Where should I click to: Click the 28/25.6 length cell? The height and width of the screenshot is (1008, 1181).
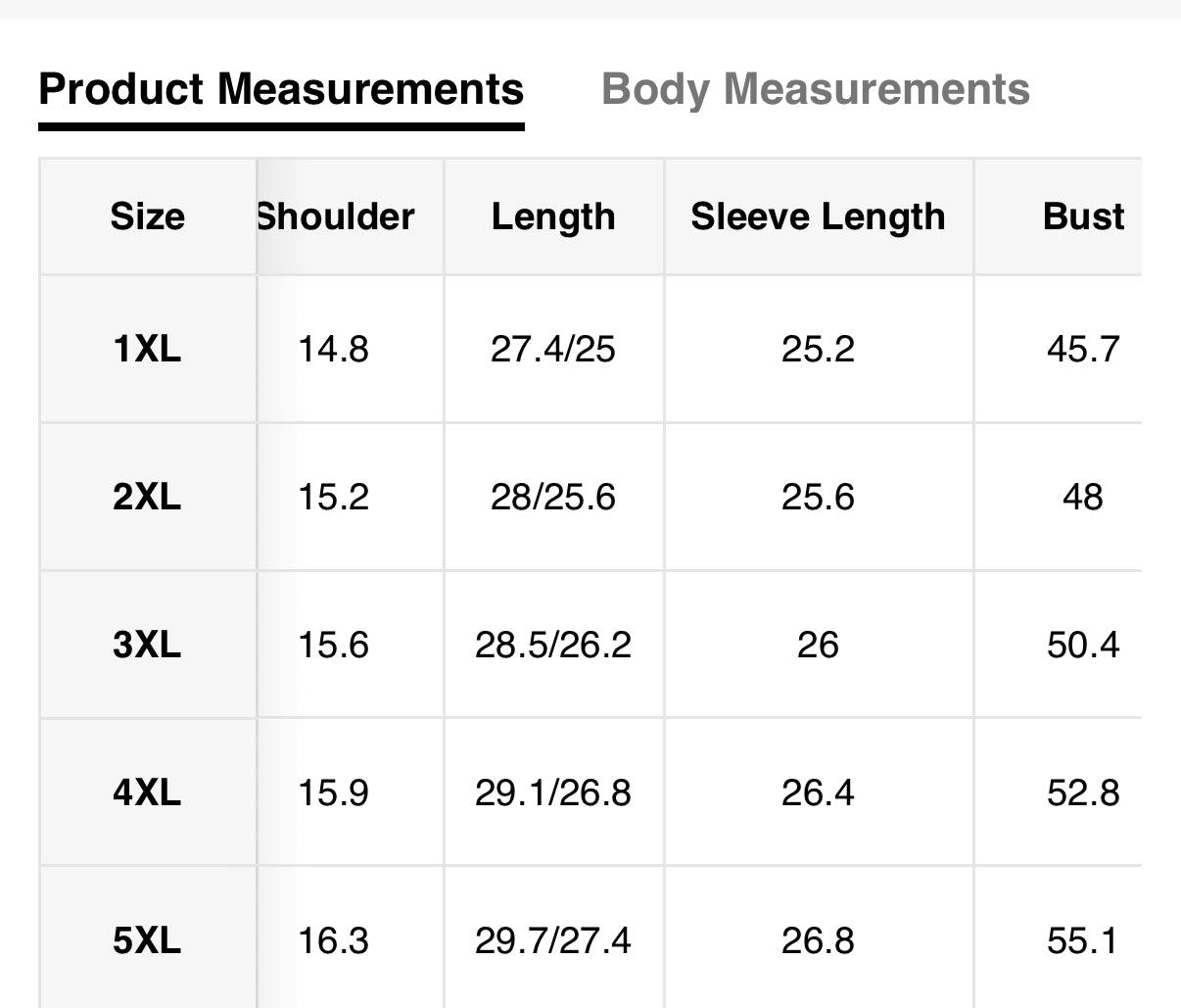pyautogui.click(x=553, y=497)
